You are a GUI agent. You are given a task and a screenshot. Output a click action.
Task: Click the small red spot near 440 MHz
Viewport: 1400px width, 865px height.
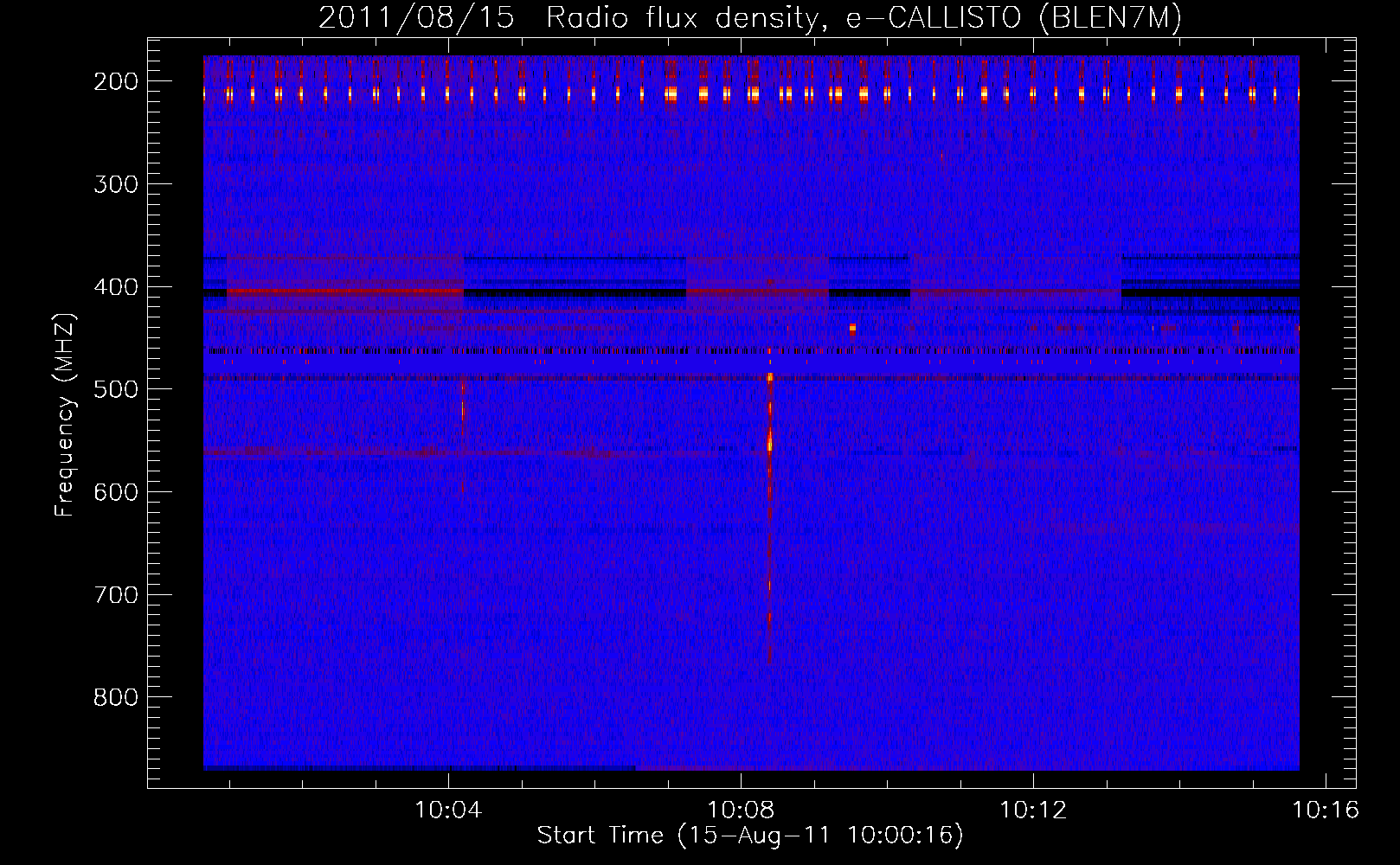[x=852, y=329]
